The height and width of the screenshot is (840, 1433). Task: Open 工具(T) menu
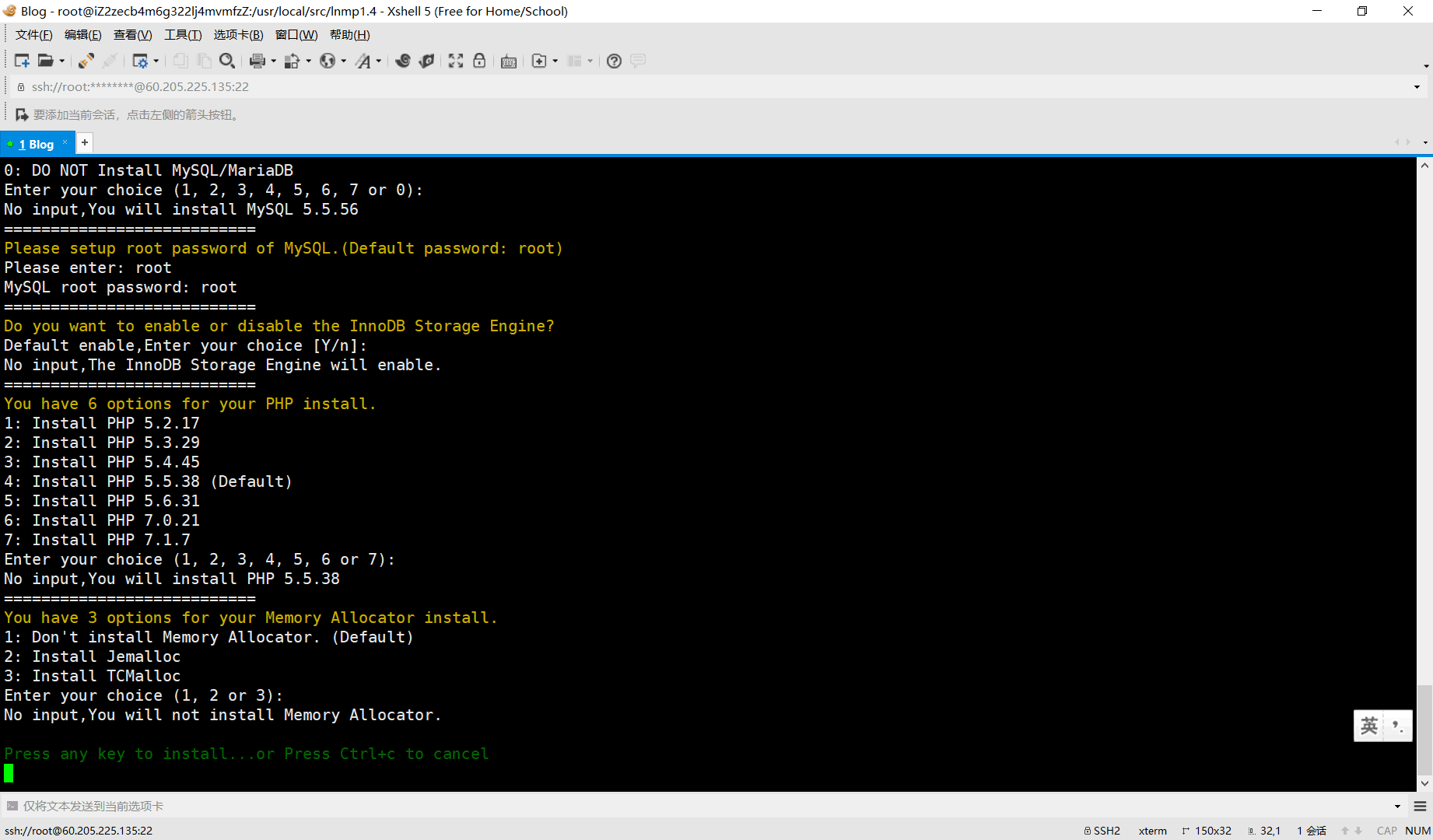coord(183,35)
